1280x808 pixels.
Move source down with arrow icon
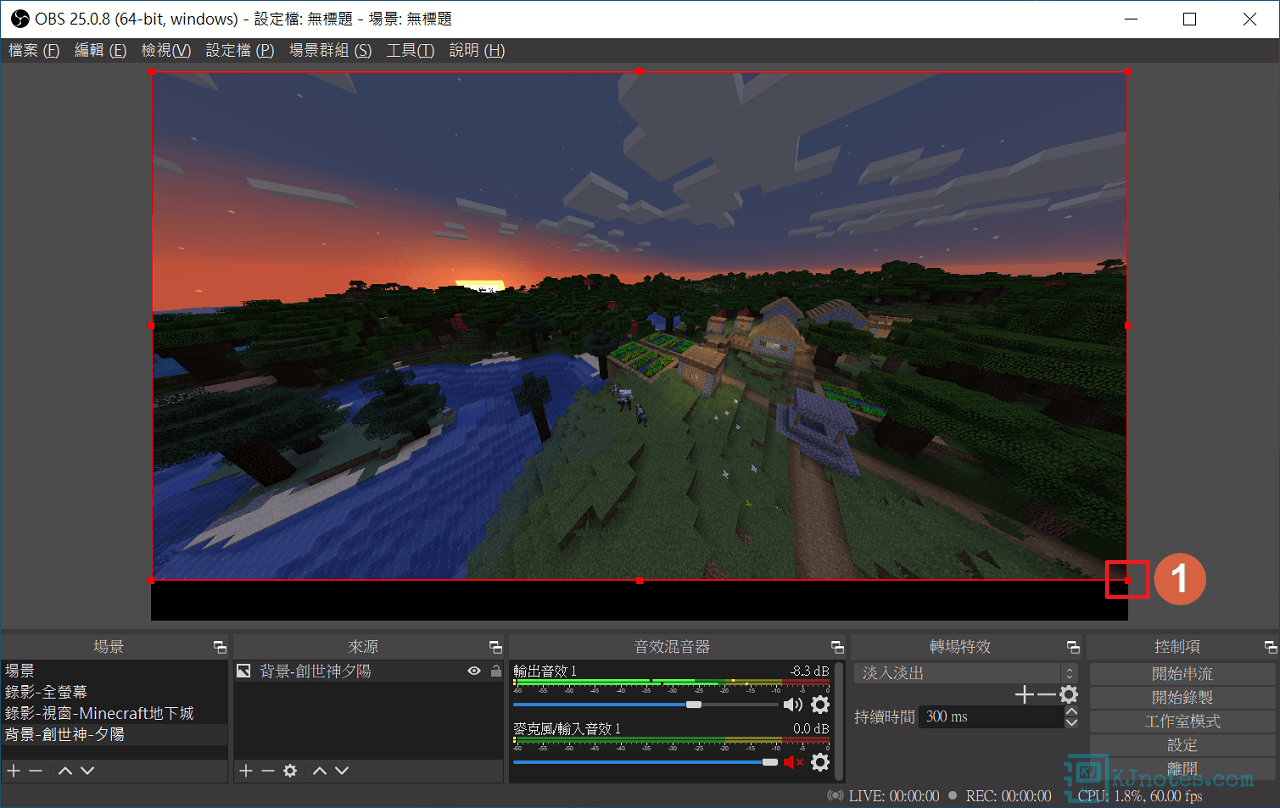click(x=342, y=771)
